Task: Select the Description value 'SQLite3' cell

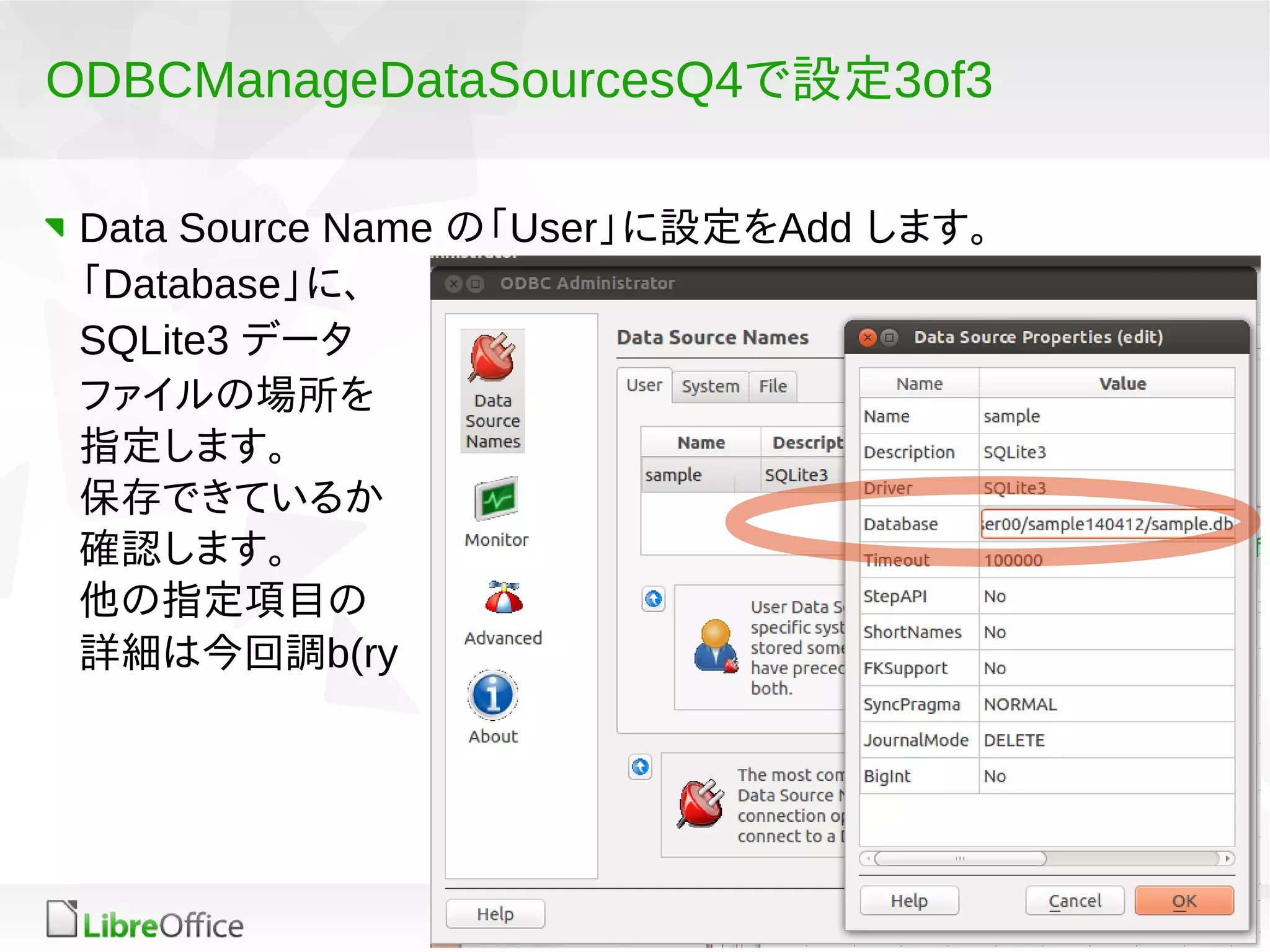Action: point(1107,452)
